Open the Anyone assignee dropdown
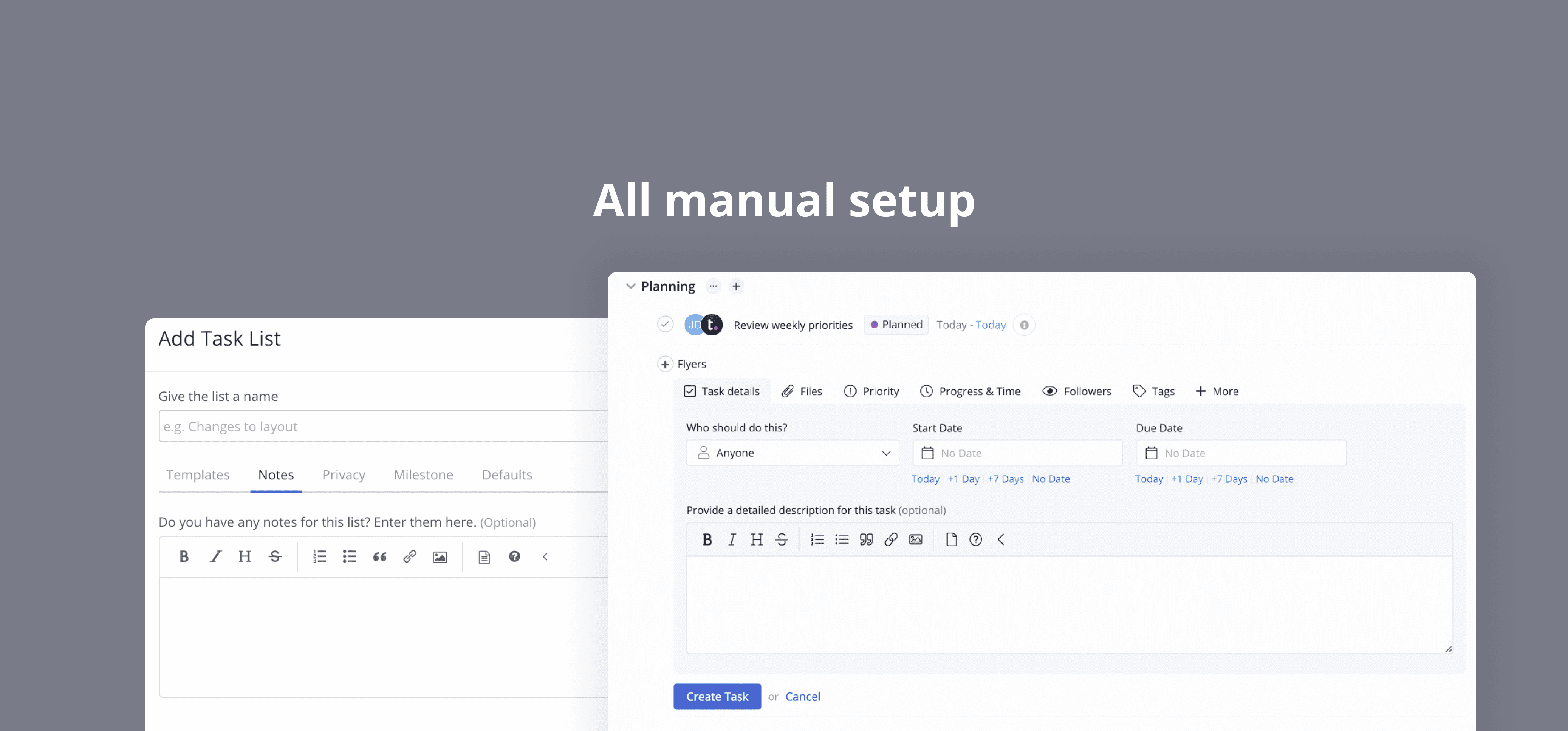The width and height of the screenshot is (1568, 731). click(792, 453)
